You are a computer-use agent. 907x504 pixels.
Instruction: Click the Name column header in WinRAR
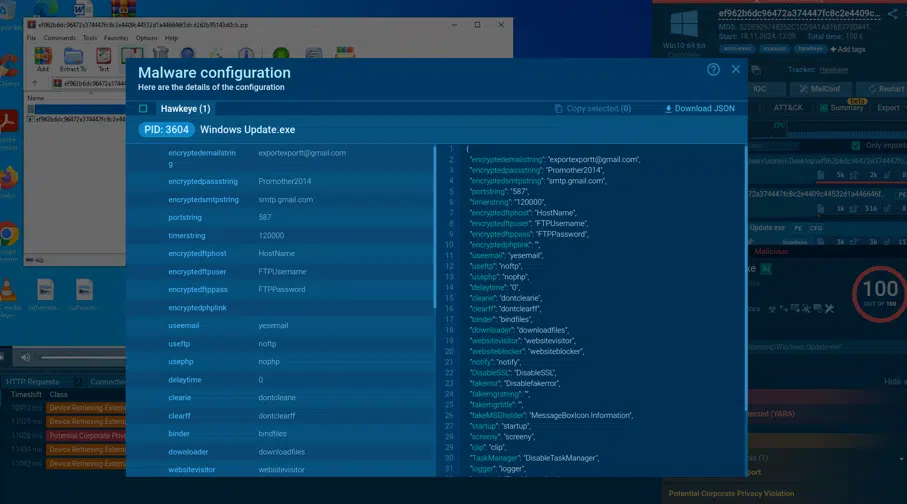click(x=35, y=98)
